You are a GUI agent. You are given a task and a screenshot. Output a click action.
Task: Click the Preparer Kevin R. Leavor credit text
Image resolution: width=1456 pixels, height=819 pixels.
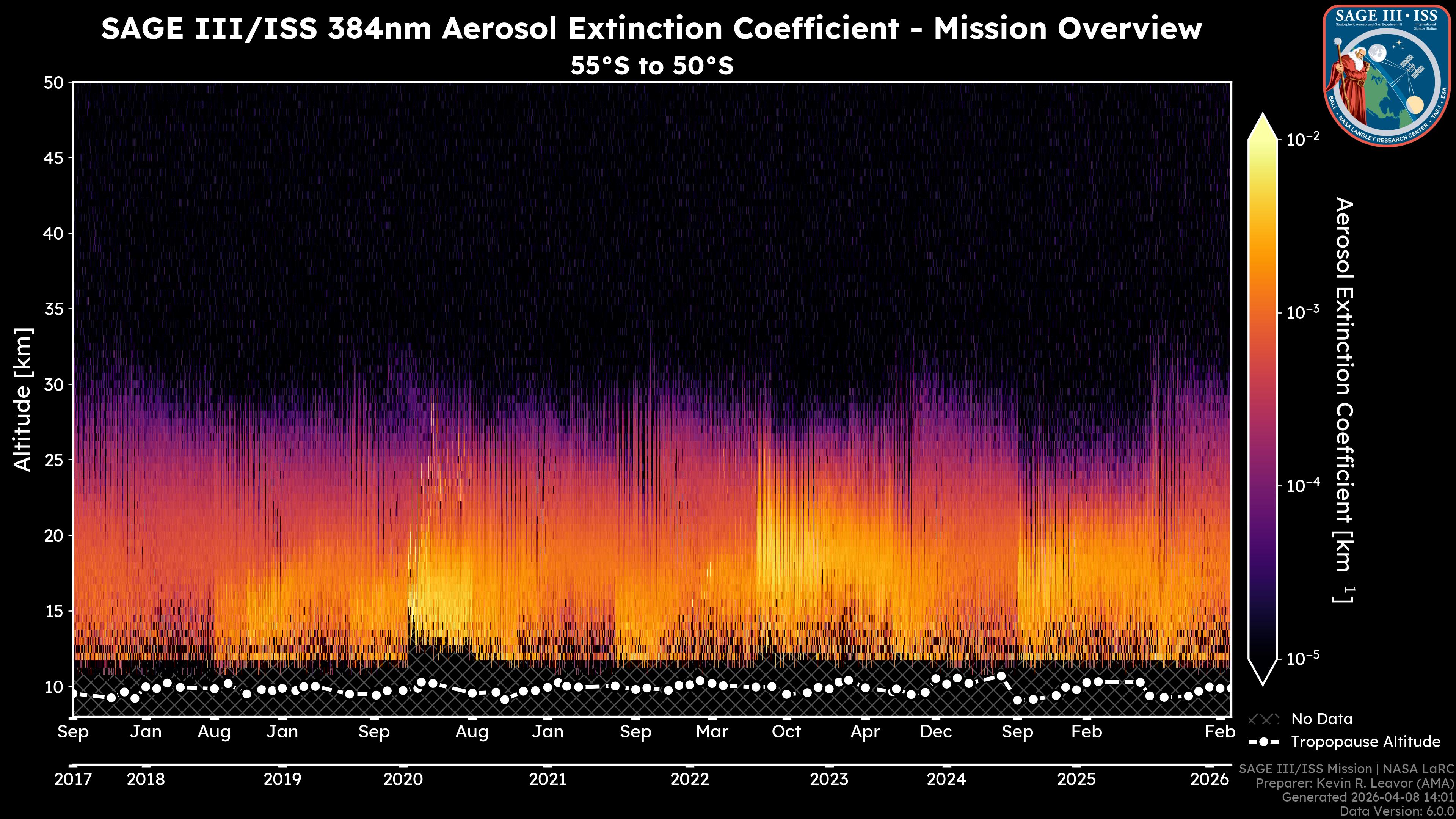coord(1354,783)
